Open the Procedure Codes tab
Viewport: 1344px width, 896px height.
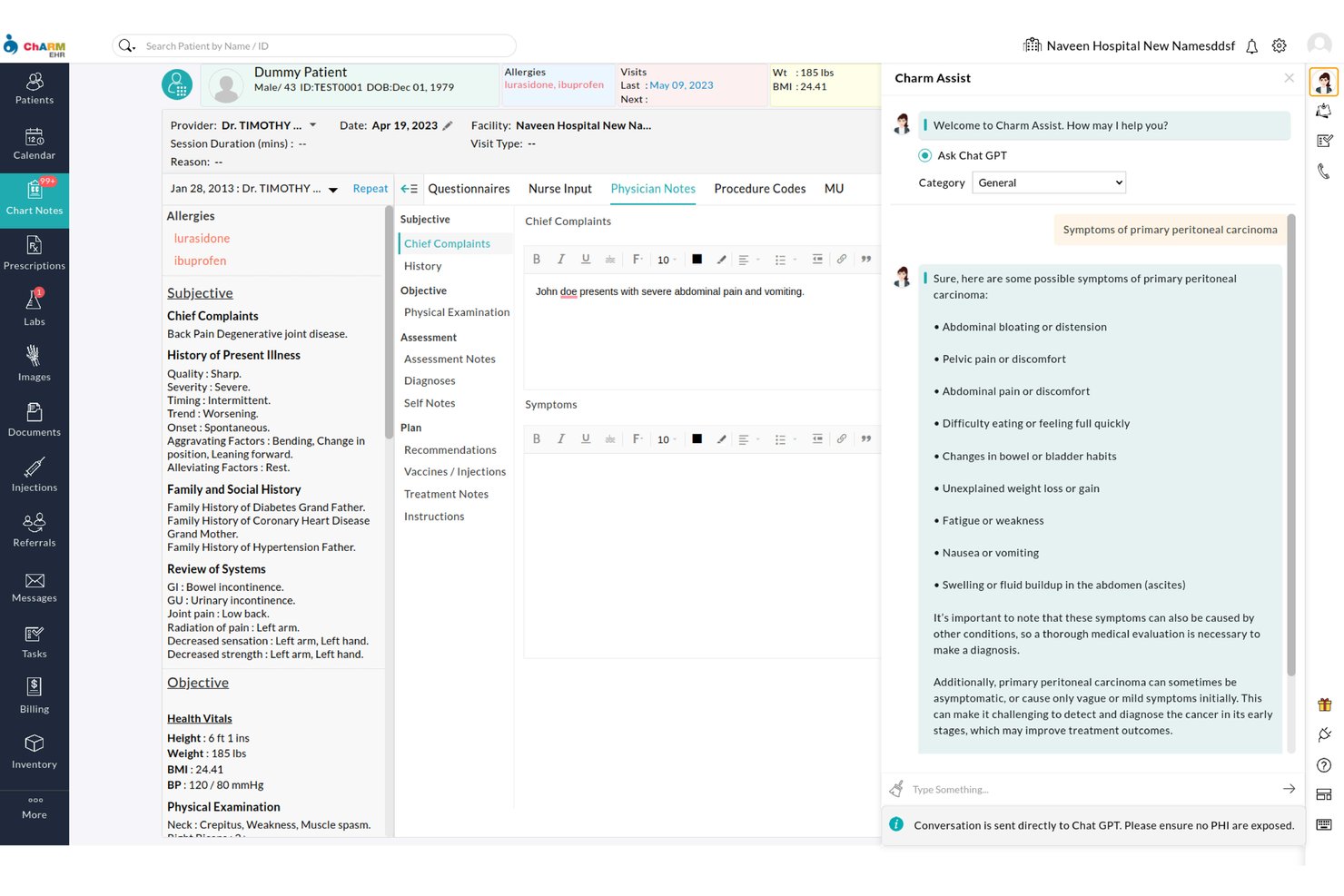tap(760, 189)
